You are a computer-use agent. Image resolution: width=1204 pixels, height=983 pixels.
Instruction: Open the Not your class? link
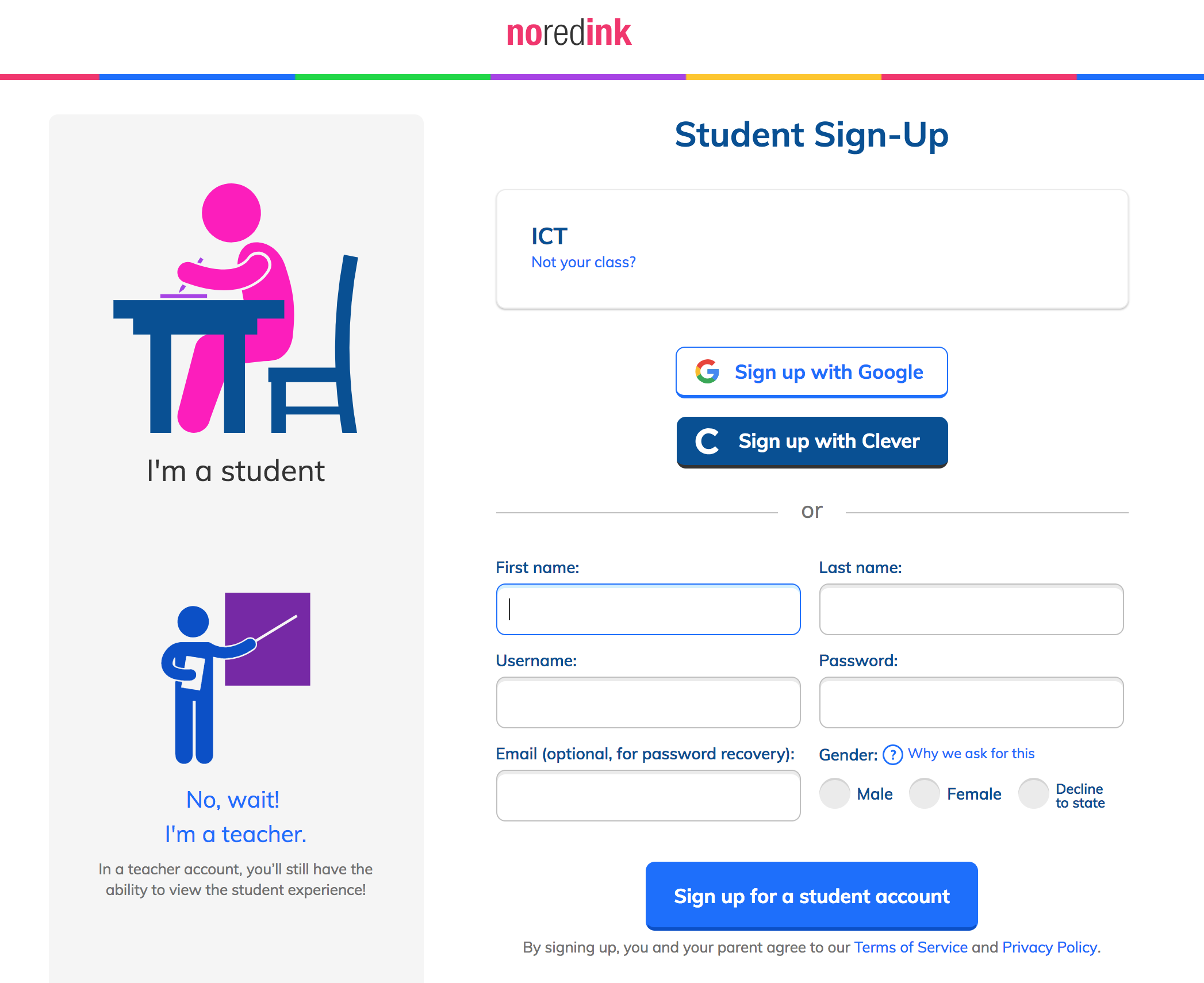583,262
